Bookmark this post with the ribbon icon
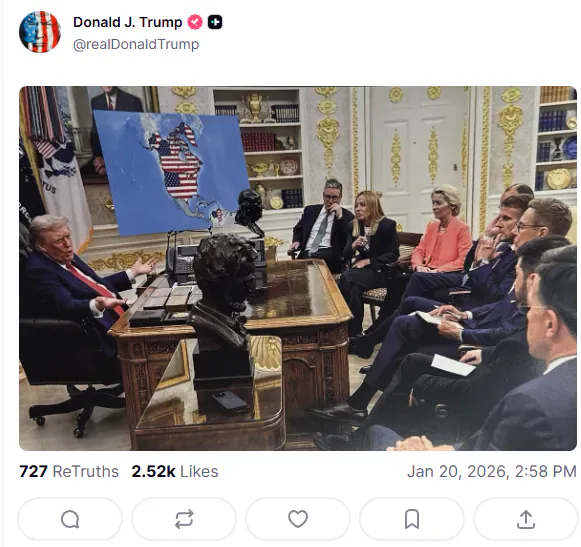Screen dimensions: 581x547 pyautogui.click(x=412, y=519)
